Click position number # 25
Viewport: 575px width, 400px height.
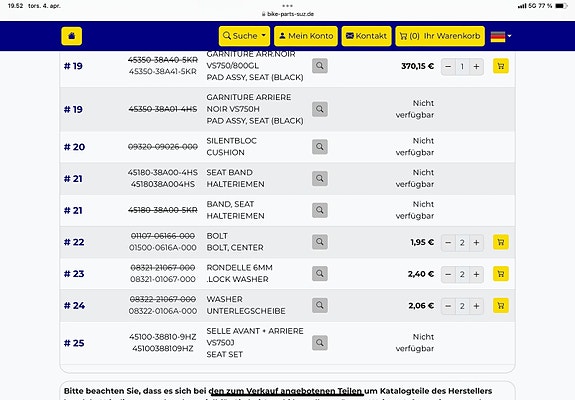point(74,343)
